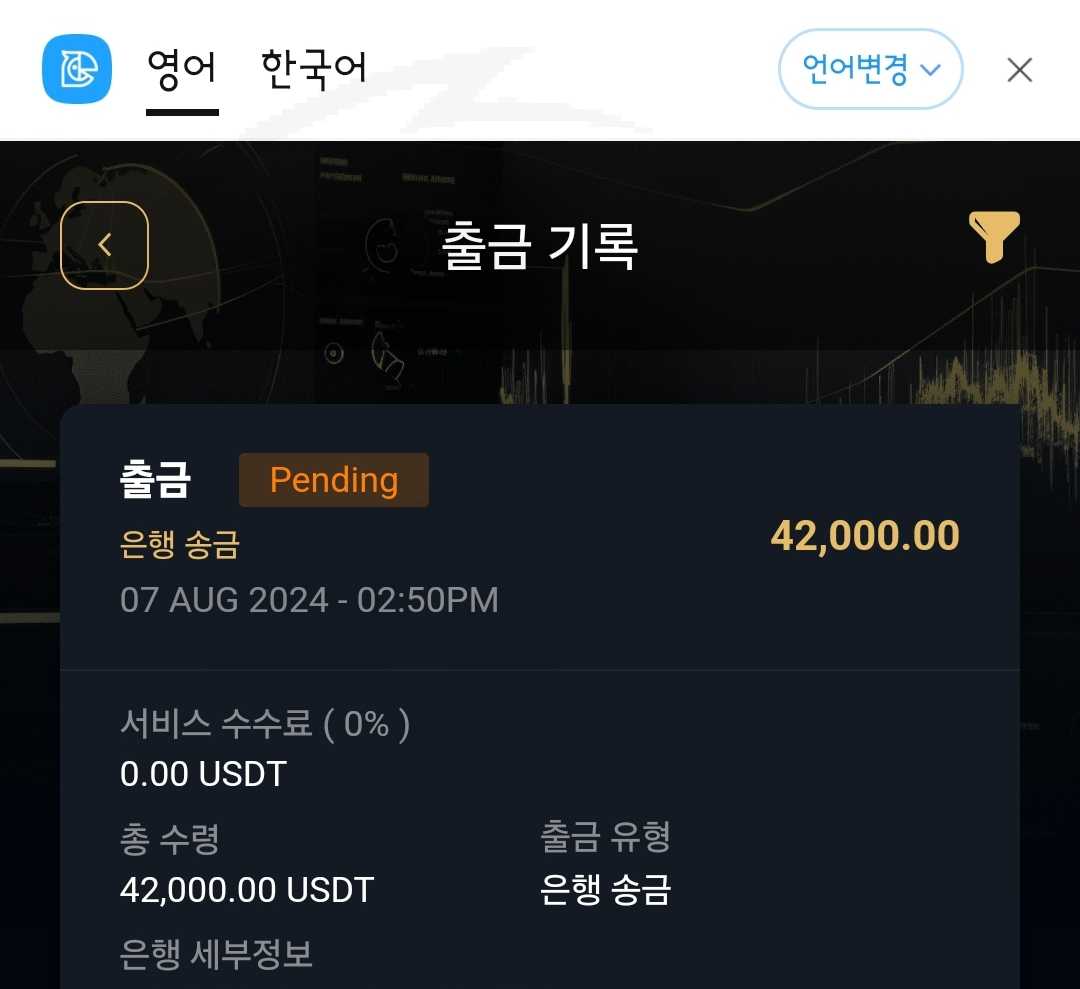
Task: Click the 서비스 수수료 ( 0% ) label
Action: pos(265,724)
